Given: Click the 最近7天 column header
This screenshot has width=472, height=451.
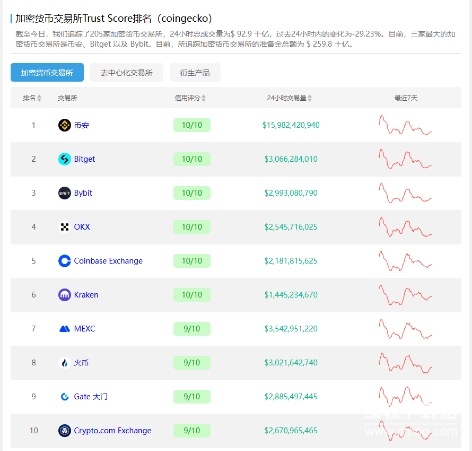Looking at the screenshot, I should tap(406, 98).
